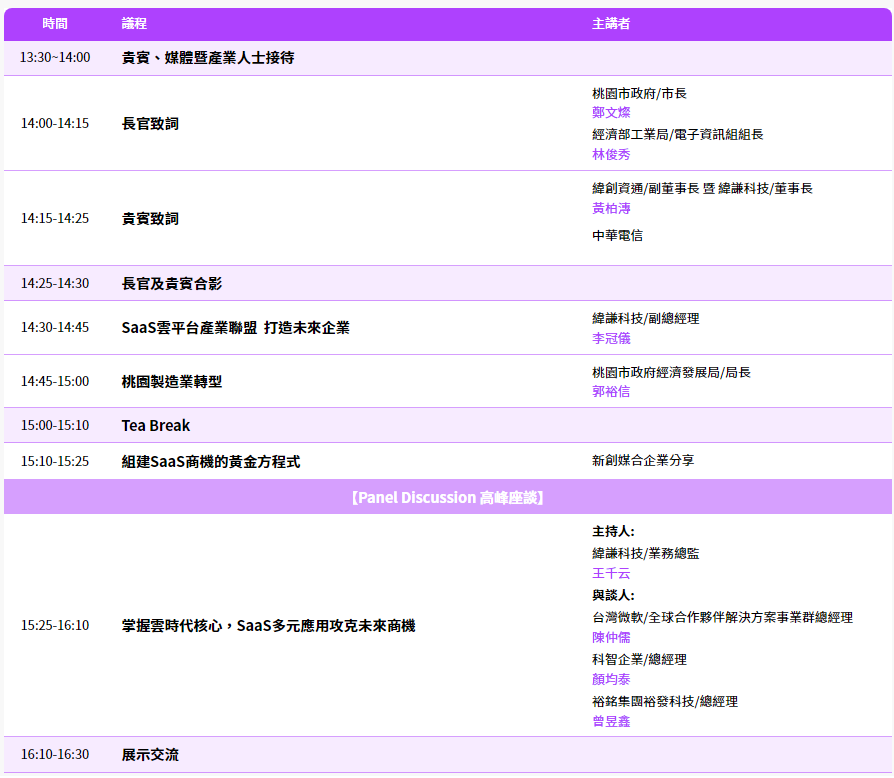Select the text 桃園市政府/市長
This screenshot has width=894, height=778.
tap(639, 93)
